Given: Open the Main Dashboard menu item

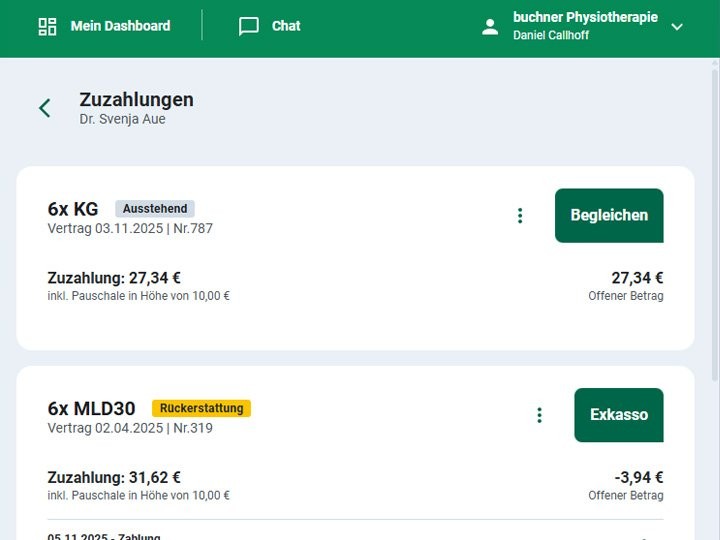Looking at the screenshot, I should tap(120, 26).
